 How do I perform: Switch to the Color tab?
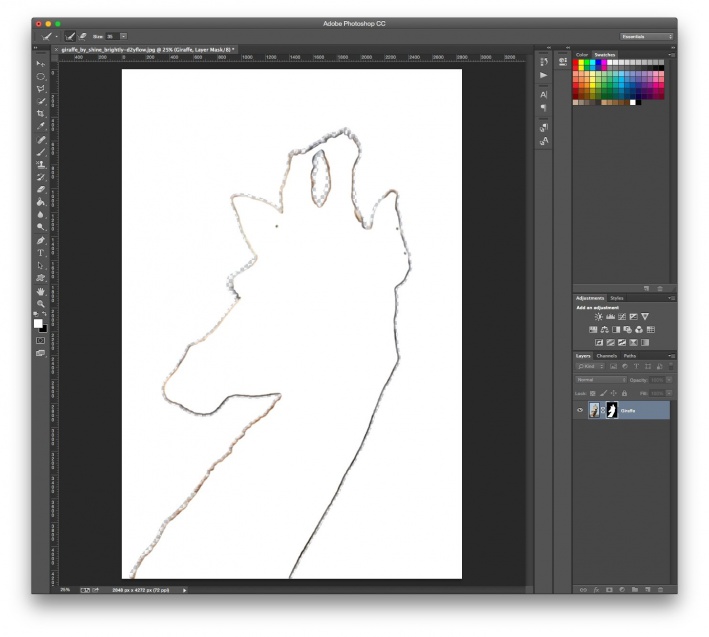click(582, 54)
